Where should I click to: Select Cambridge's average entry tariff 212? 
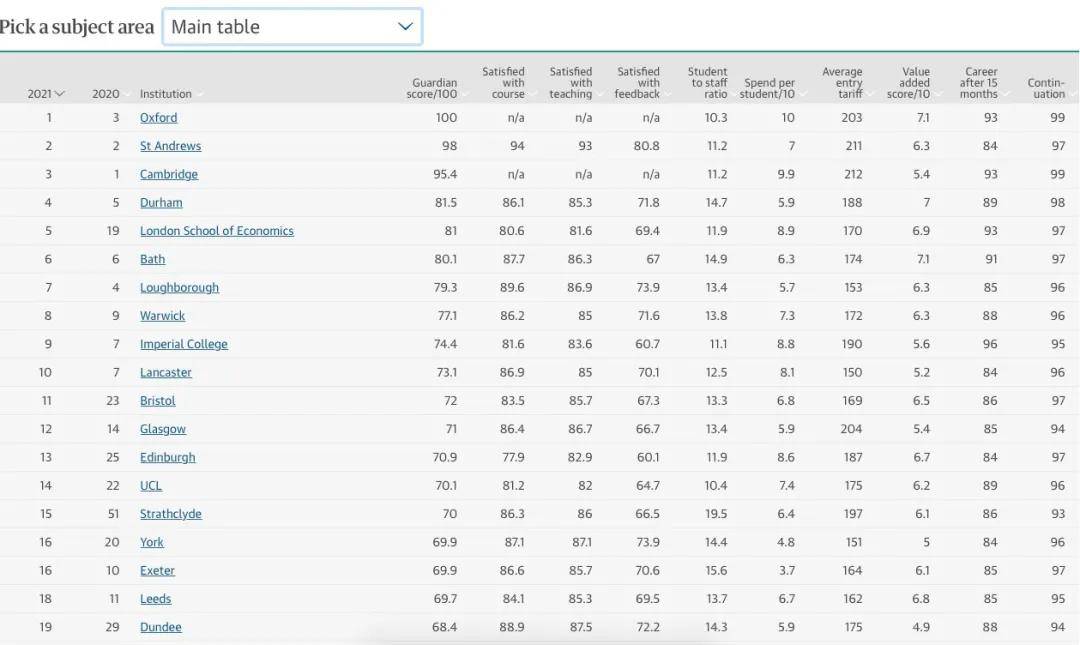[x=853, y=174]
